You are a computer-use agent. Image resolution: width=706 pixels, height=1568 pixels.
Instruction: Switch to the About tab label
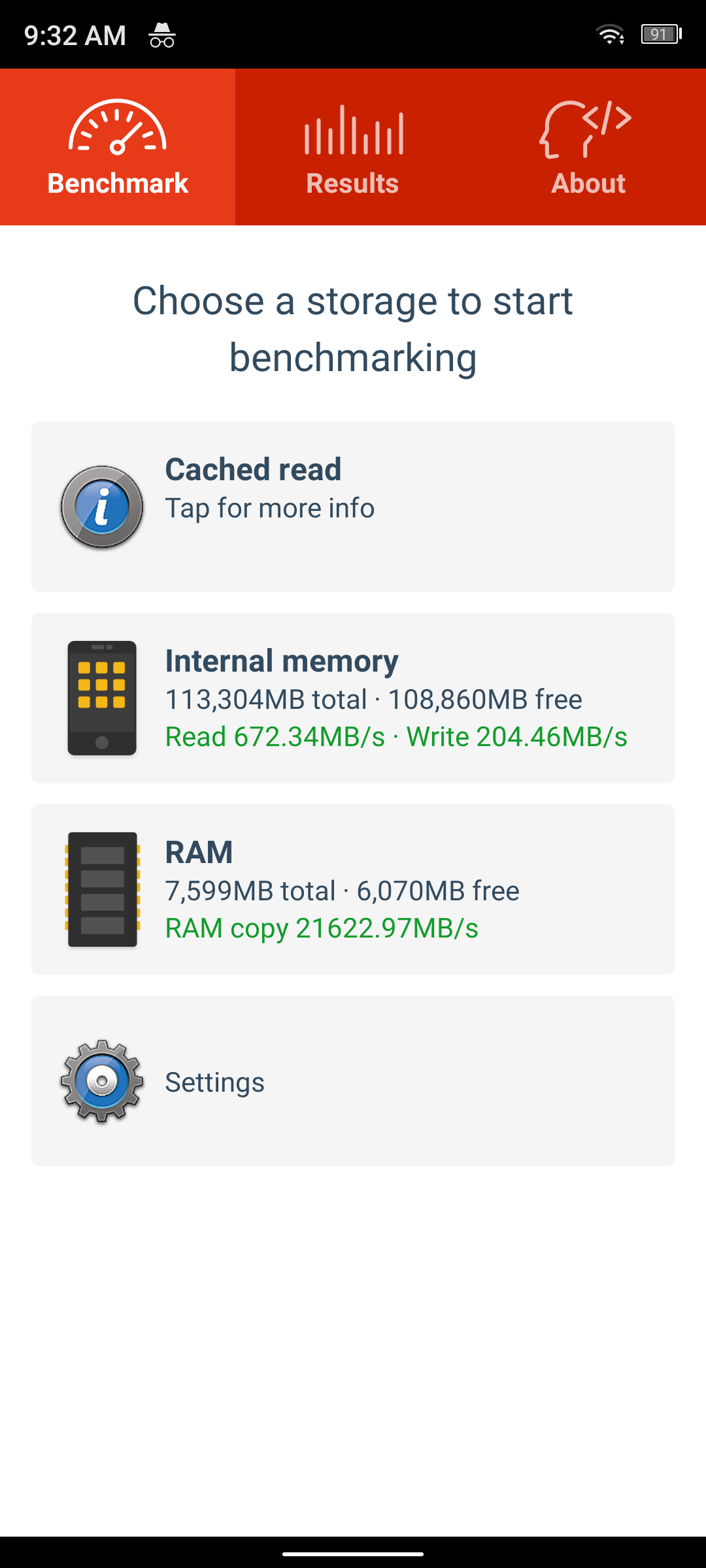pos(588,184)
